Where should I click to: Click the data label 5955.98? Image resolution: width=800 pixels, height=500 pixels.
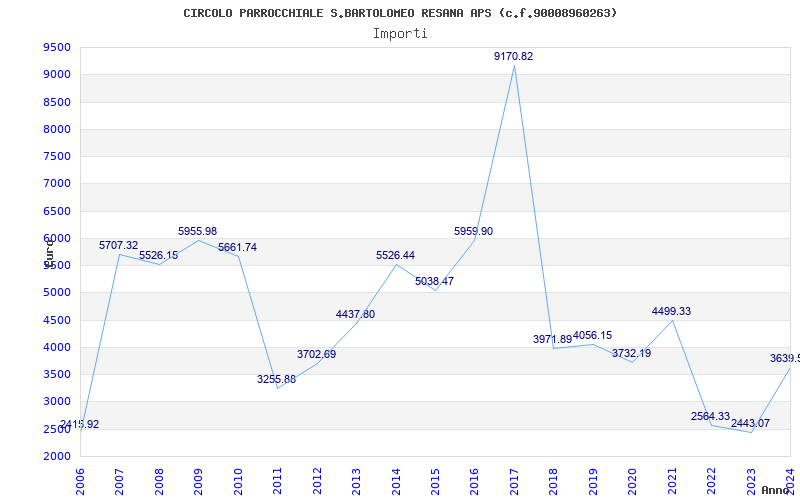197,232
